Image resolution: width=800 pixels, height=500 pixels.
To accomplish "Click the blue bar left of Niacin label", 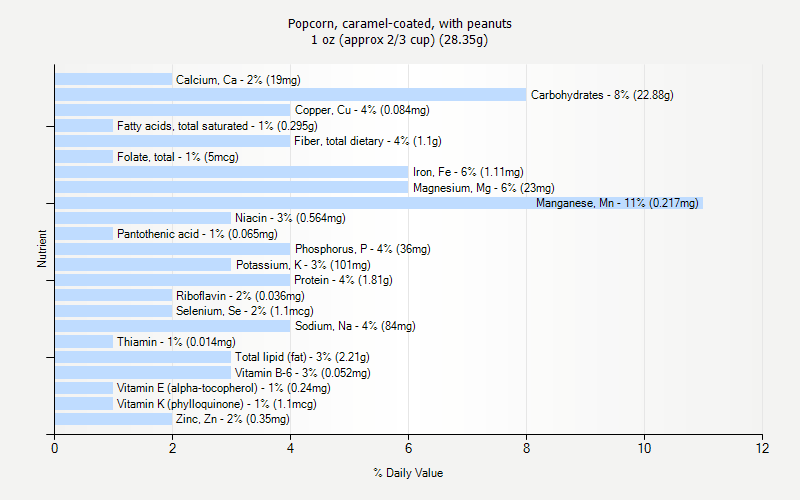I will [x=143, y=218].
